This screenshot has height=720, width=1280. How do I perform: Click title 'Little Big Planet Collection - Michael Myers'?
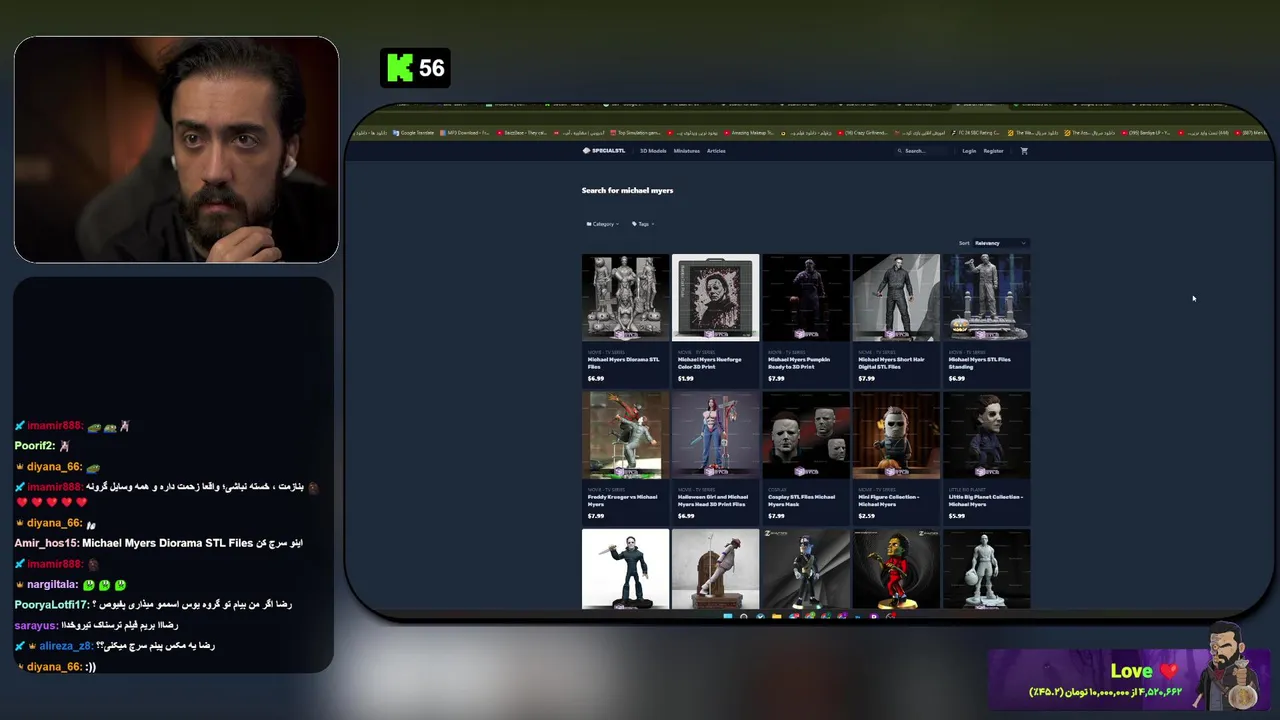pos(985,501)
